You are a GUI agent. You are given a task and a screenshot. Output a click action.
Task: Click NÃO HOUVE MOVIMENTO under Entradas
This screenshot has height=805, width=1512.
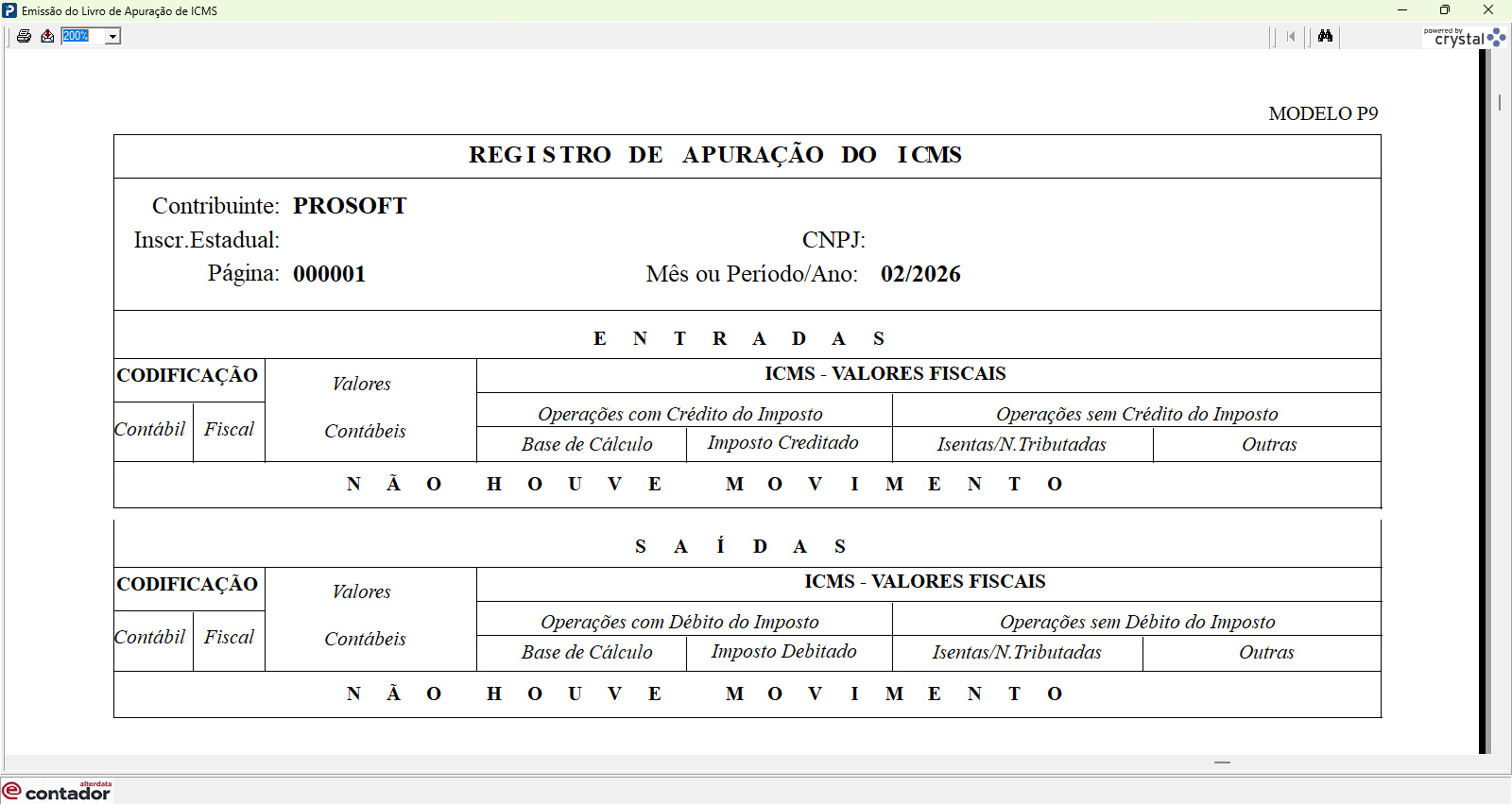[705, 484]
